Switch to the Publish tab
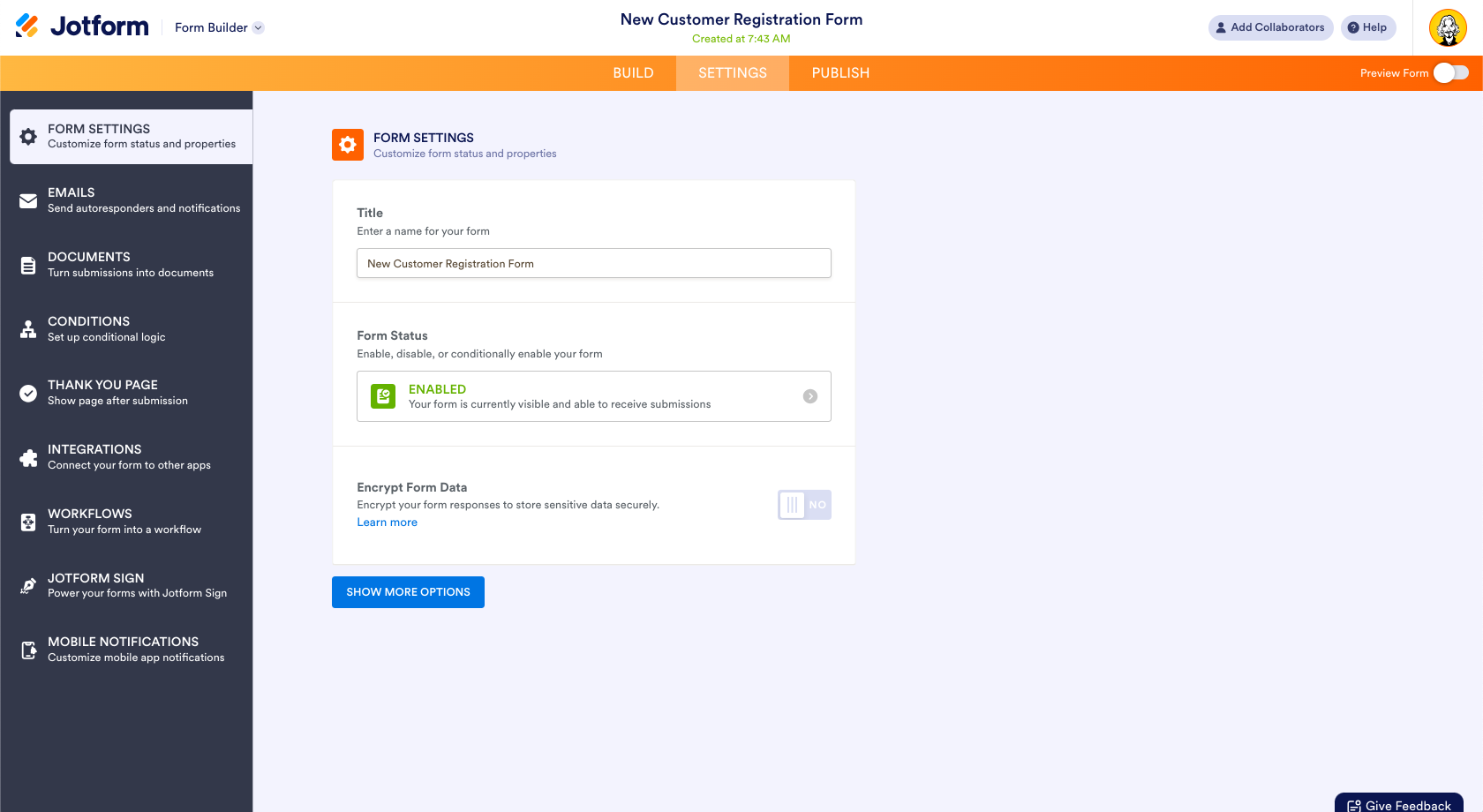 click(x=840, y=73)
